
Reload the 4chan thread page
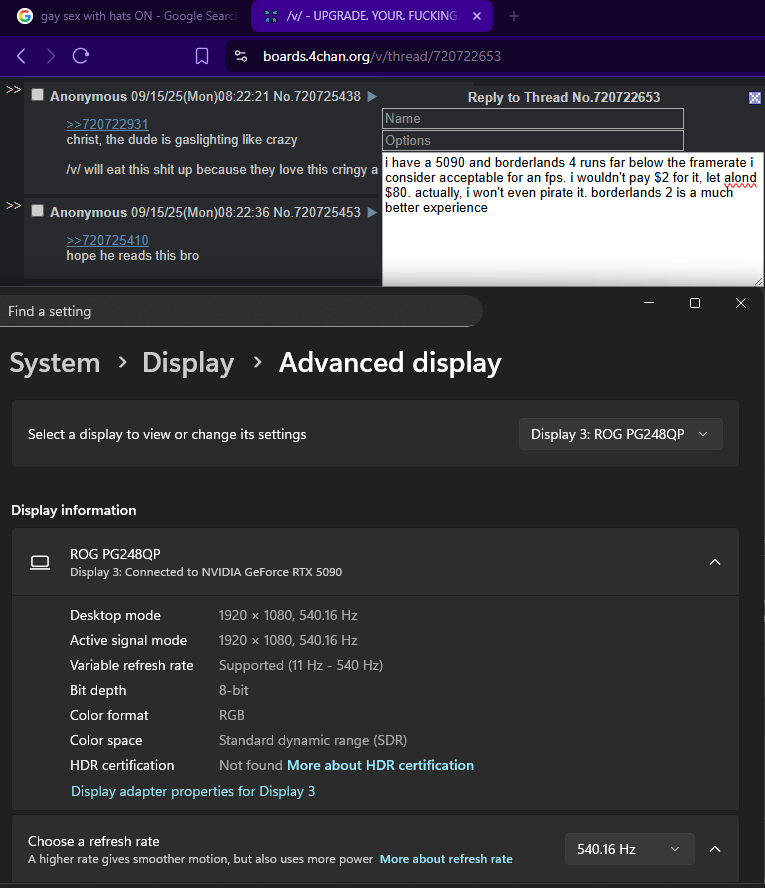pos(81,56)
